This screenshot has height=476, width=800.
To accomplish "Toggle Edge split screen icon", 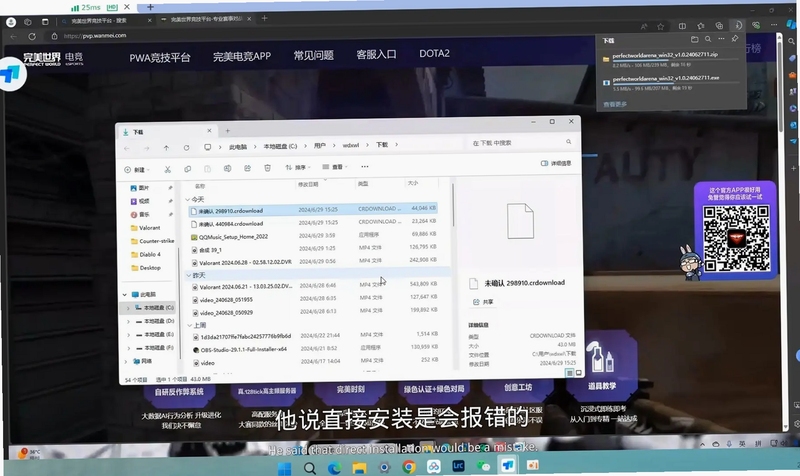I will click(x=682, y=26).
